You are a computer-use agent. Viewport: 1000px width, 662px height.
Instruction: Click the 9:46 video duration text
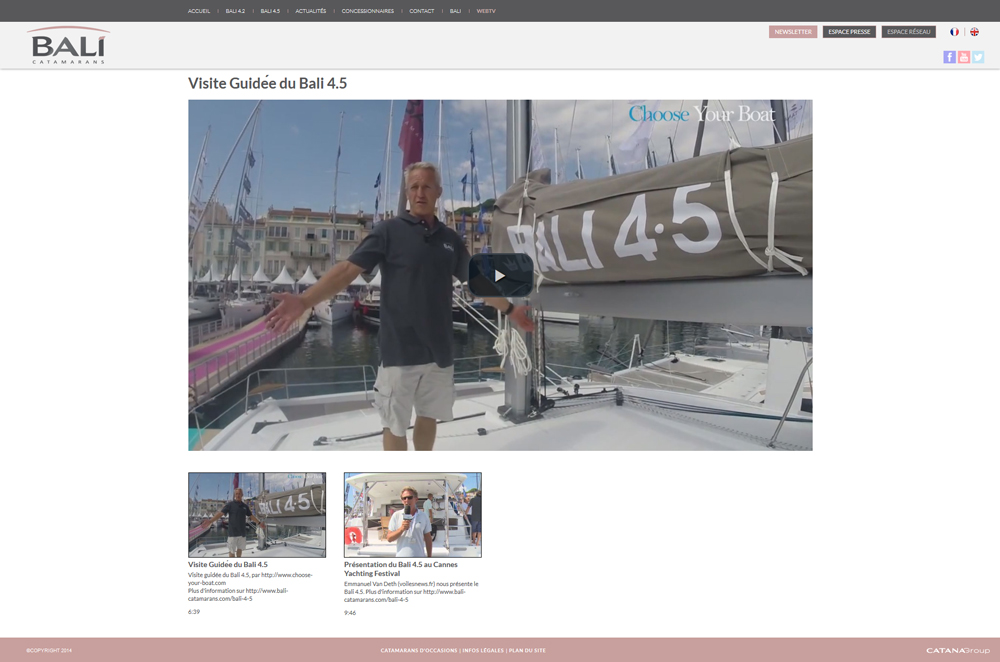coord(350,613)
